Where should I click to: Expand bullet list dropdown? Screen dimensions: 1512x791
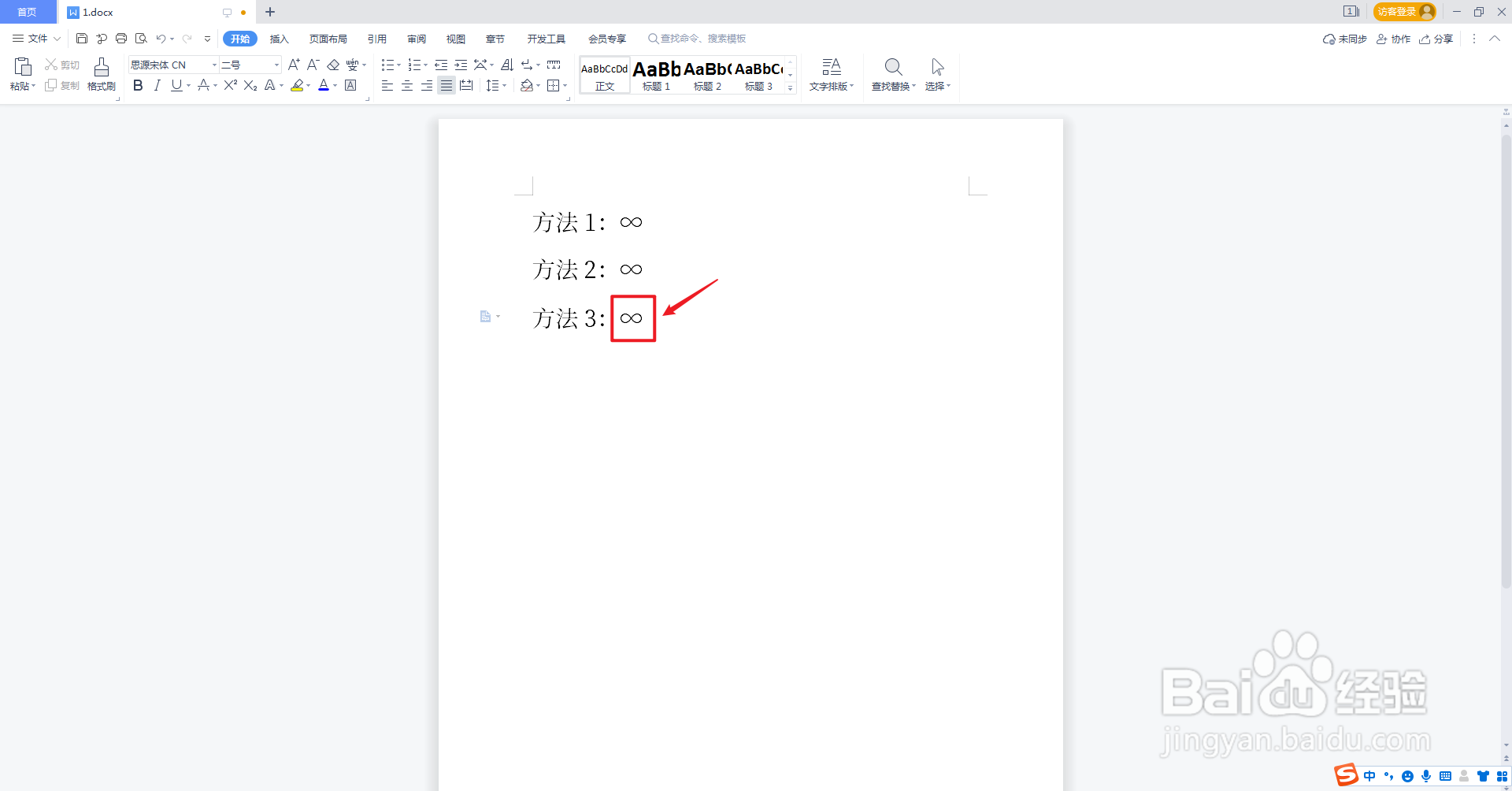tap(399, 65)
